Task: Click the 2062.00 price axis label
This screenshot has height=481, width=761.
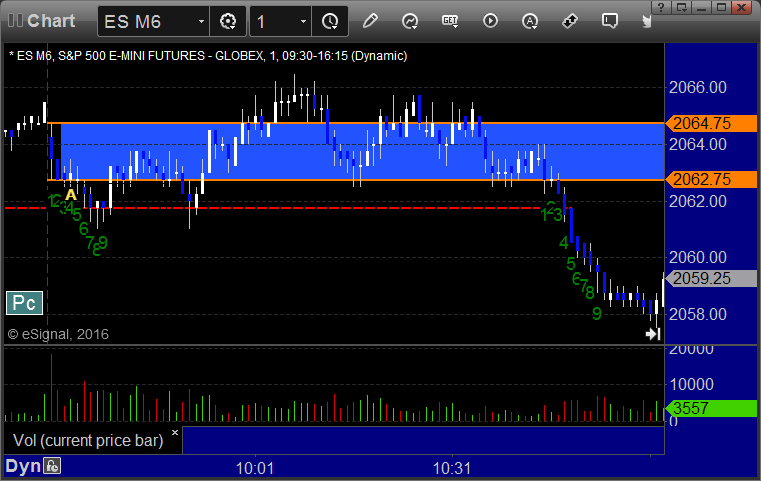Action: [x=697, y=201]
